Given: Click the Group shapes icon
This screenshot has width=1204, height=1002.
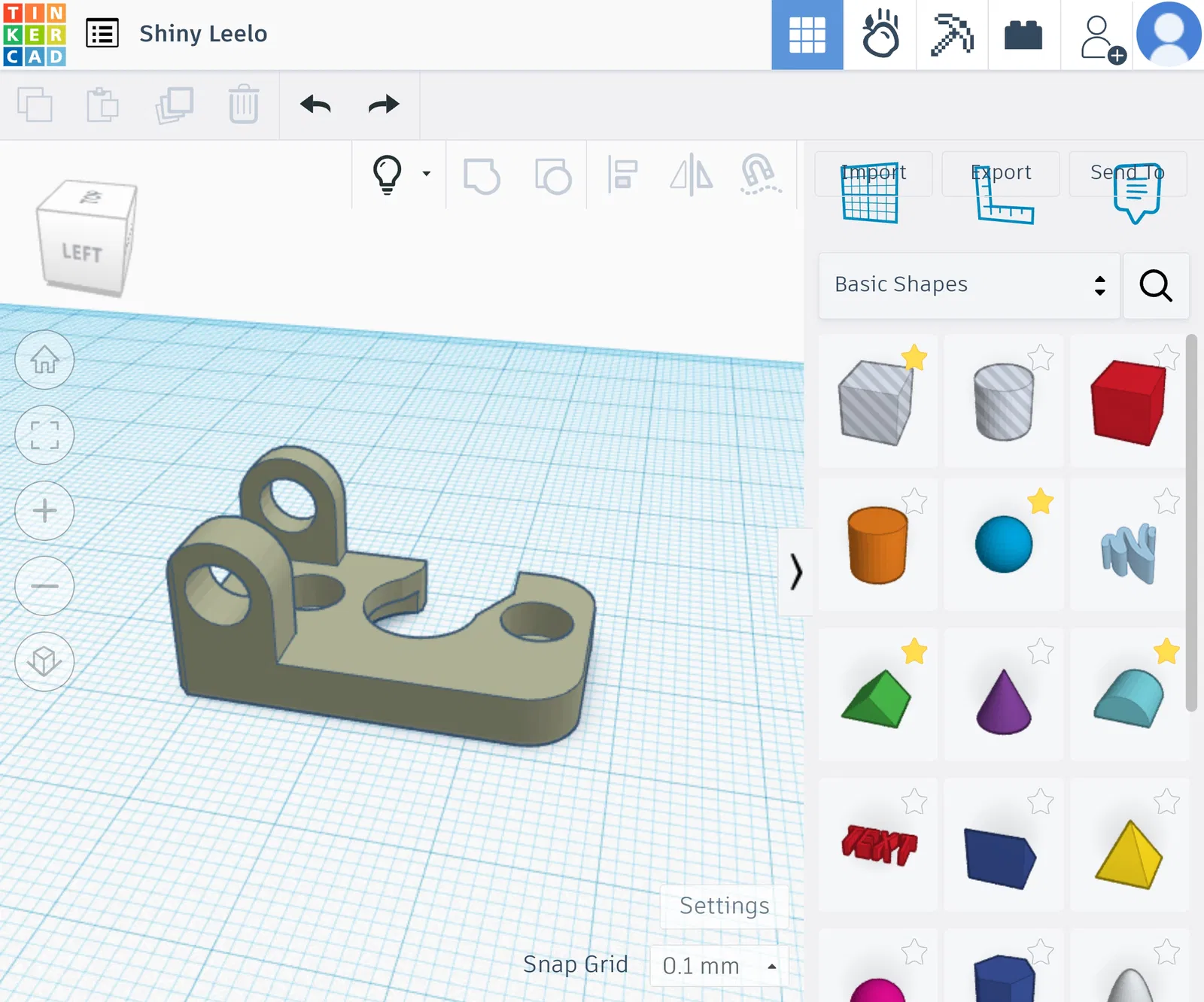Looking at the screenshot, I should tap(482, 176).
